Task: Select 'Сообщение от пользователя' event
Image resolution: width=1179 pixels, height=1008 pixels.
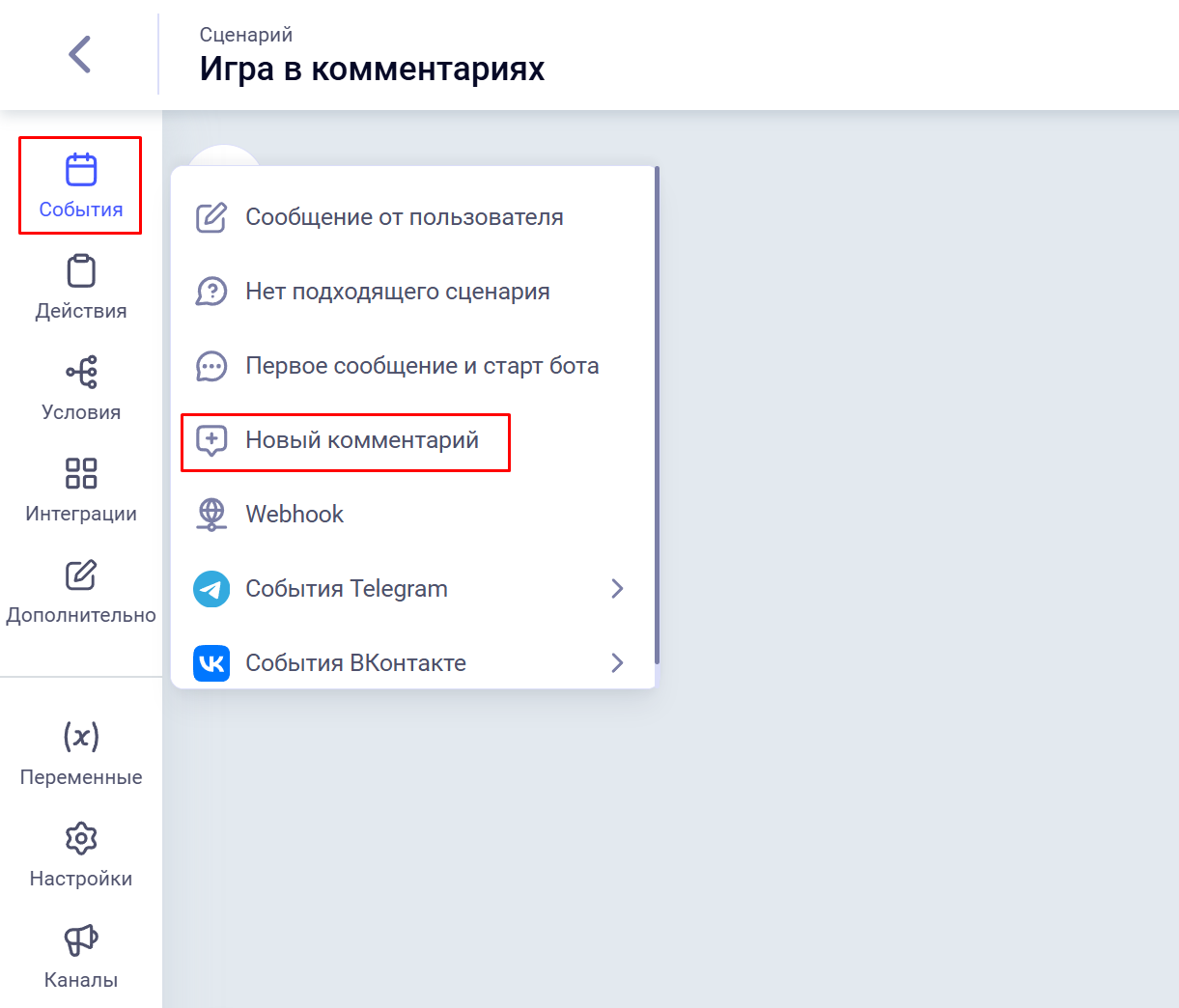Action: pos(404,217)
